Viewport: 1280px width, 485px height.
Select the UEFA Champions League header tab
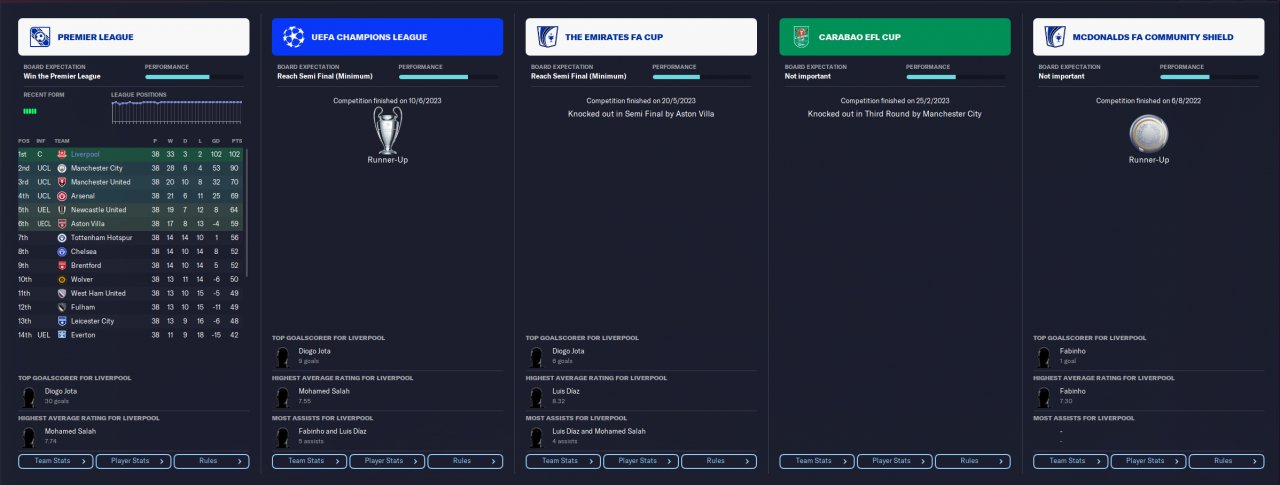[388, 37]
